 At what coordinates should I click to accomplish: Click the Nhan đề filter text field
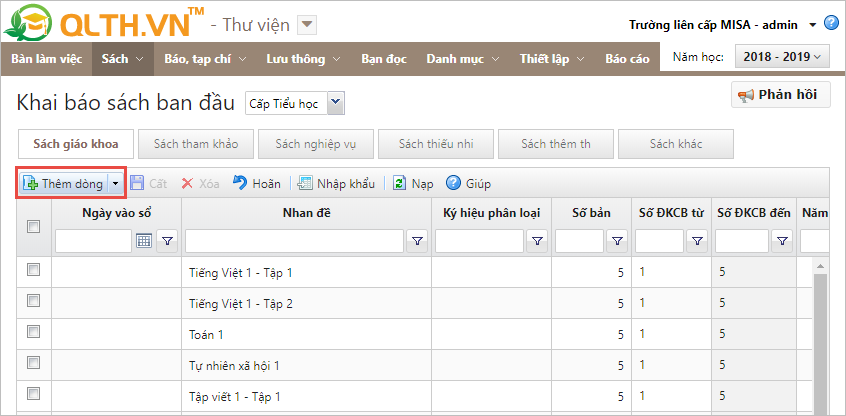pyautogui.click(x=294, y=240)
